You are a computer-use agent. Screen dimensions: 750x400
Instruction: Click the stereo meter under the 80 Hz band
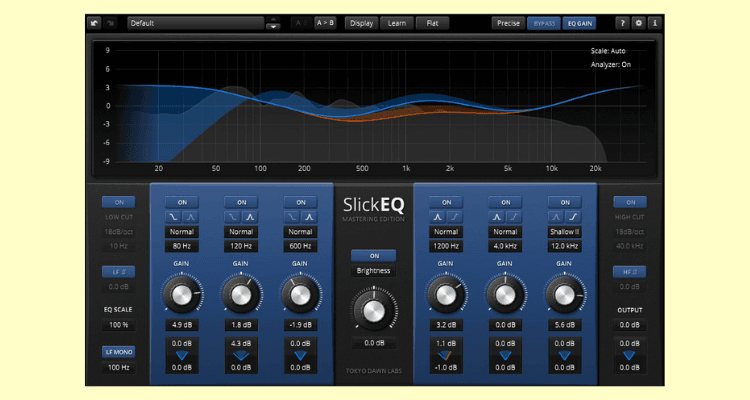tap(182, 356)
